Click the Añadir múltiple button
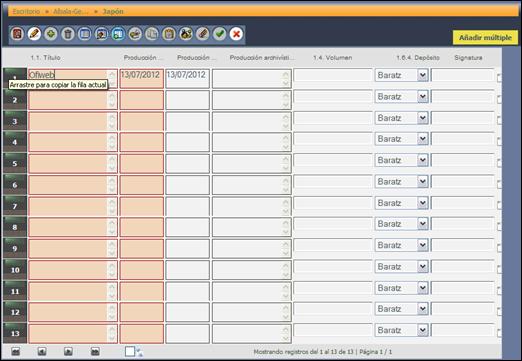Viewport: 522px width, 361px height. [485, 38]
